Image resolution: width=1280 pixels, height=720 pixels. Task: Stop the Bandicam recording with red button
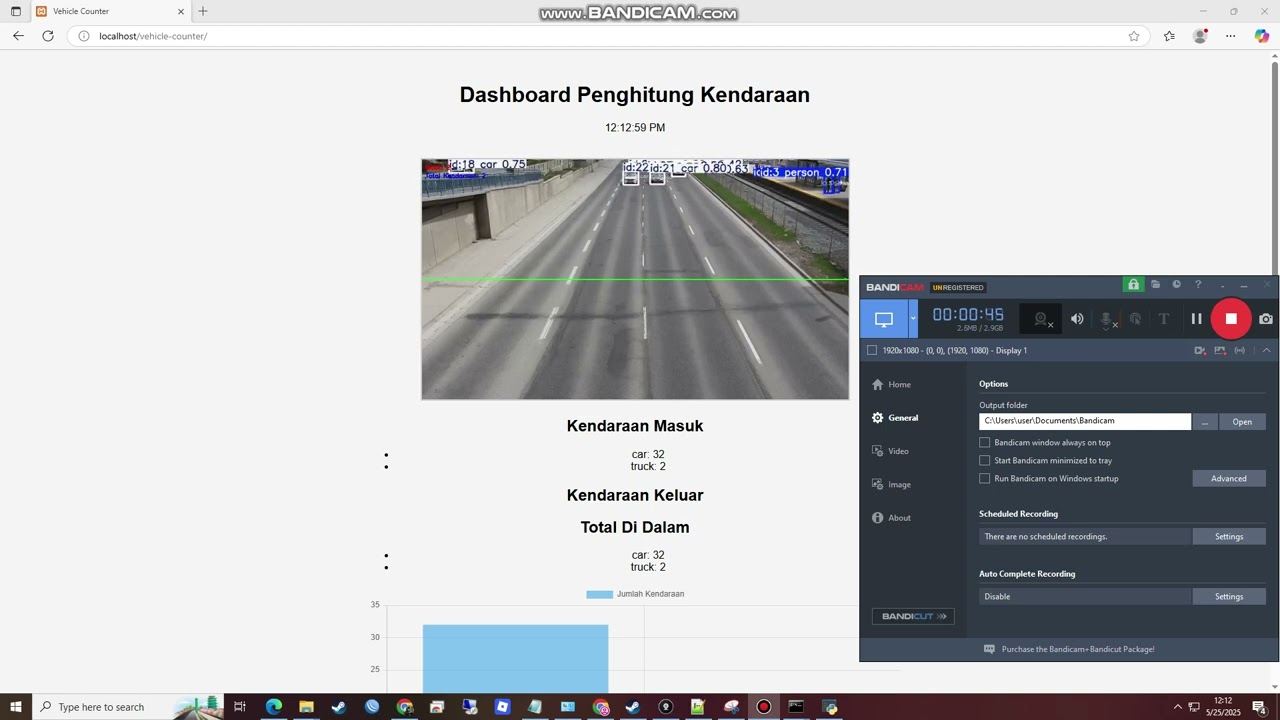click(x=1231, y=319)
